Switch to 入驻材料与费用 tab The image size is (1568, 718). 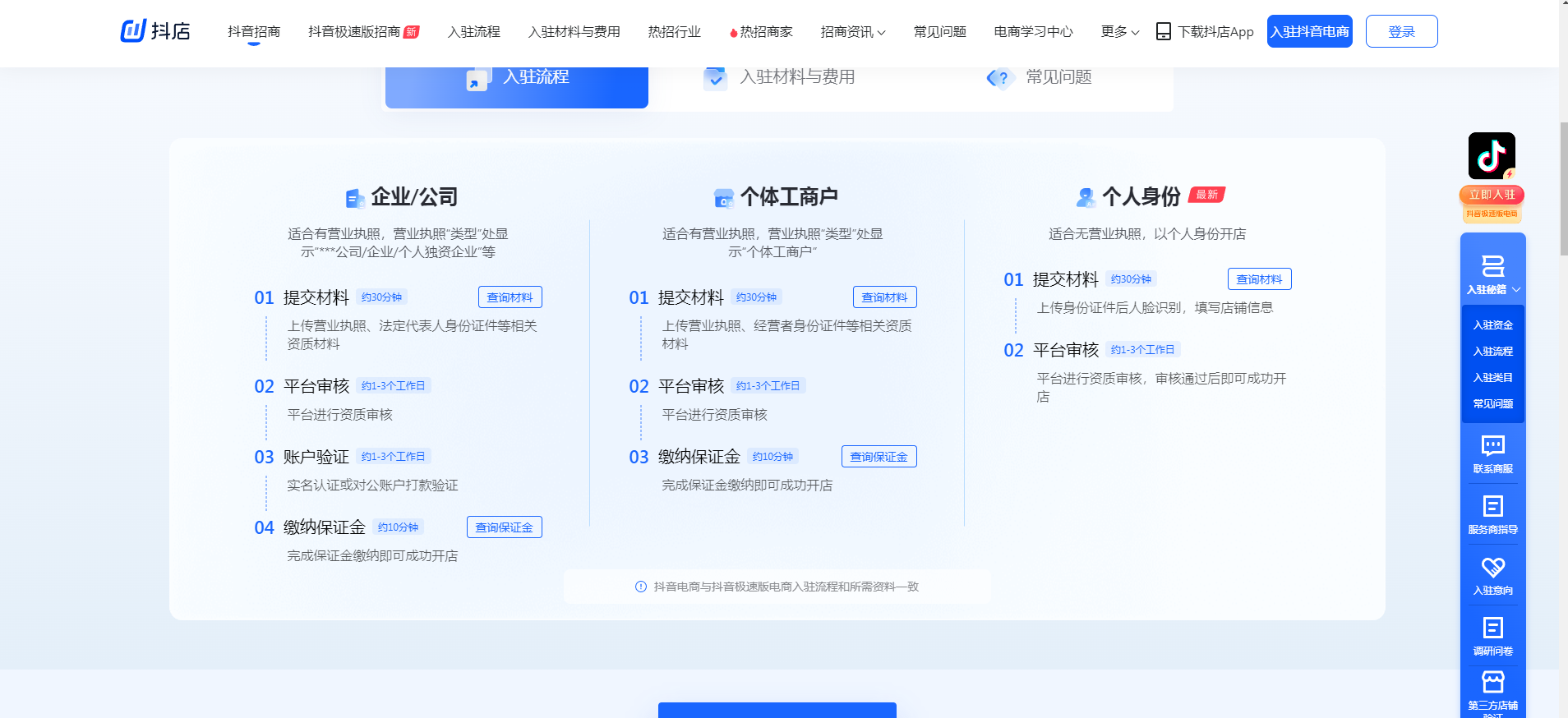[779, 77]
